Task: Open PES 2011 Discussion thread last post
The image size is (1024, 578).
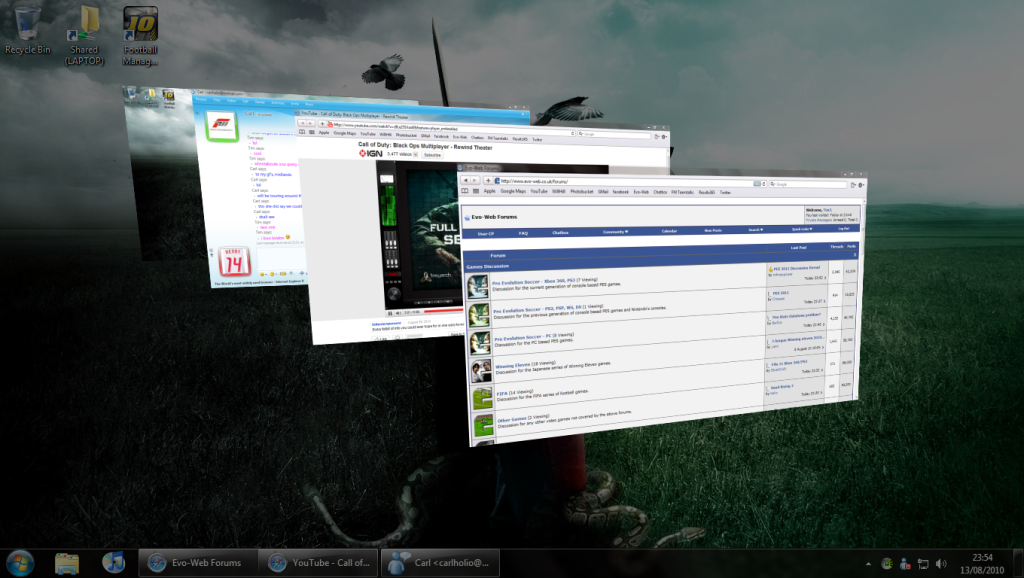Action: point(797,268)
